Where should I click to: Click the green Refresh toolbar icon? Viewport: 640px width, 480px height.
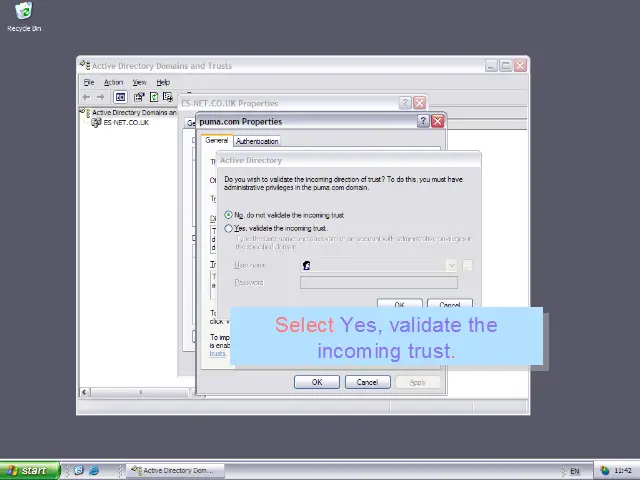(153, 97)
